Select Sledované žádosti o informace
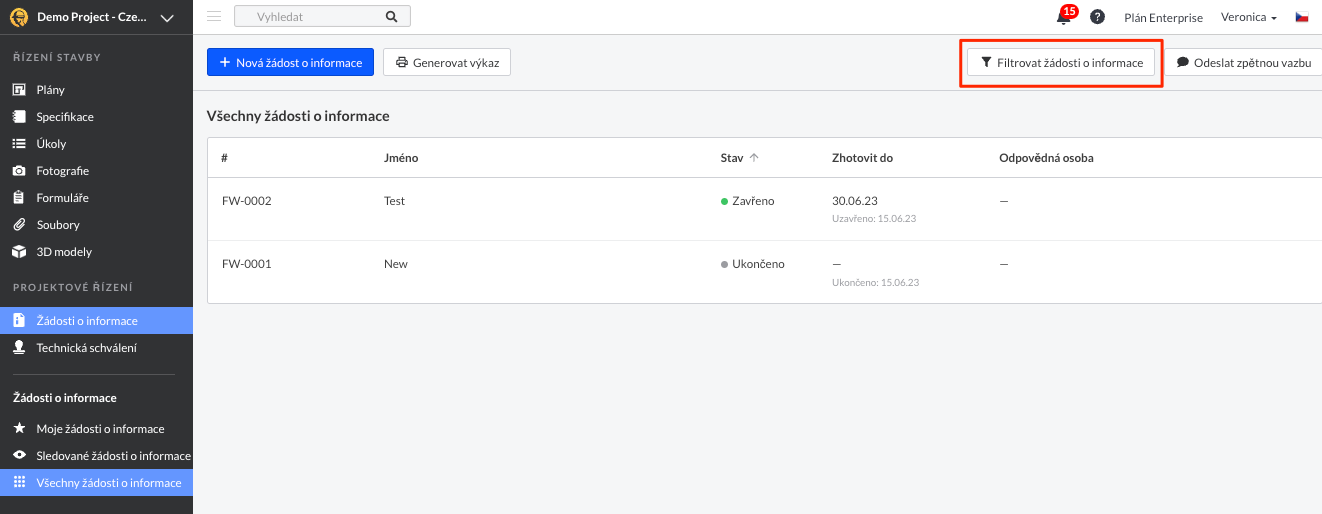The width and height of the screenshot is (1322, 514). click(113, 456)
